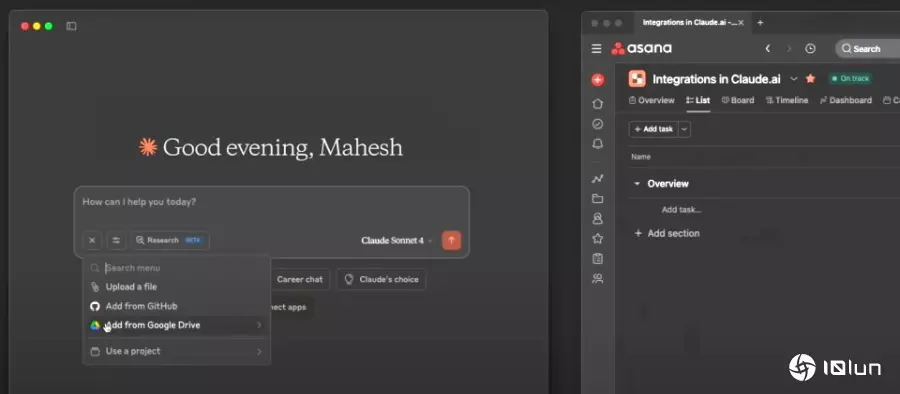Collapse the Overview section triangle

(637, 184)
